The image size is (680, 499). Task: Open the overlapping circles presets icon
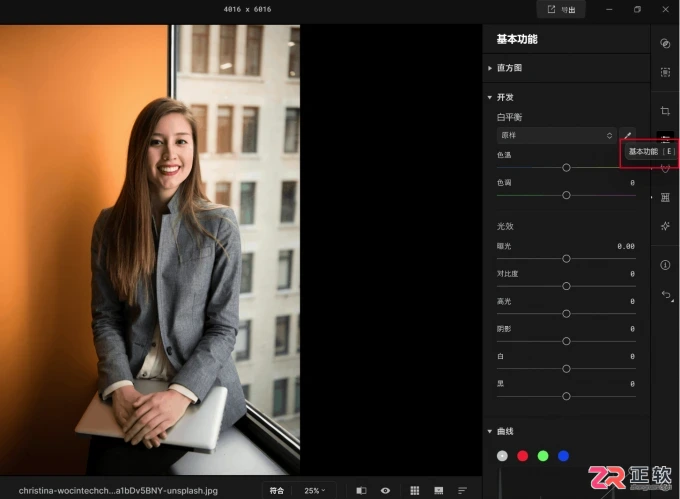pos(665,43)
